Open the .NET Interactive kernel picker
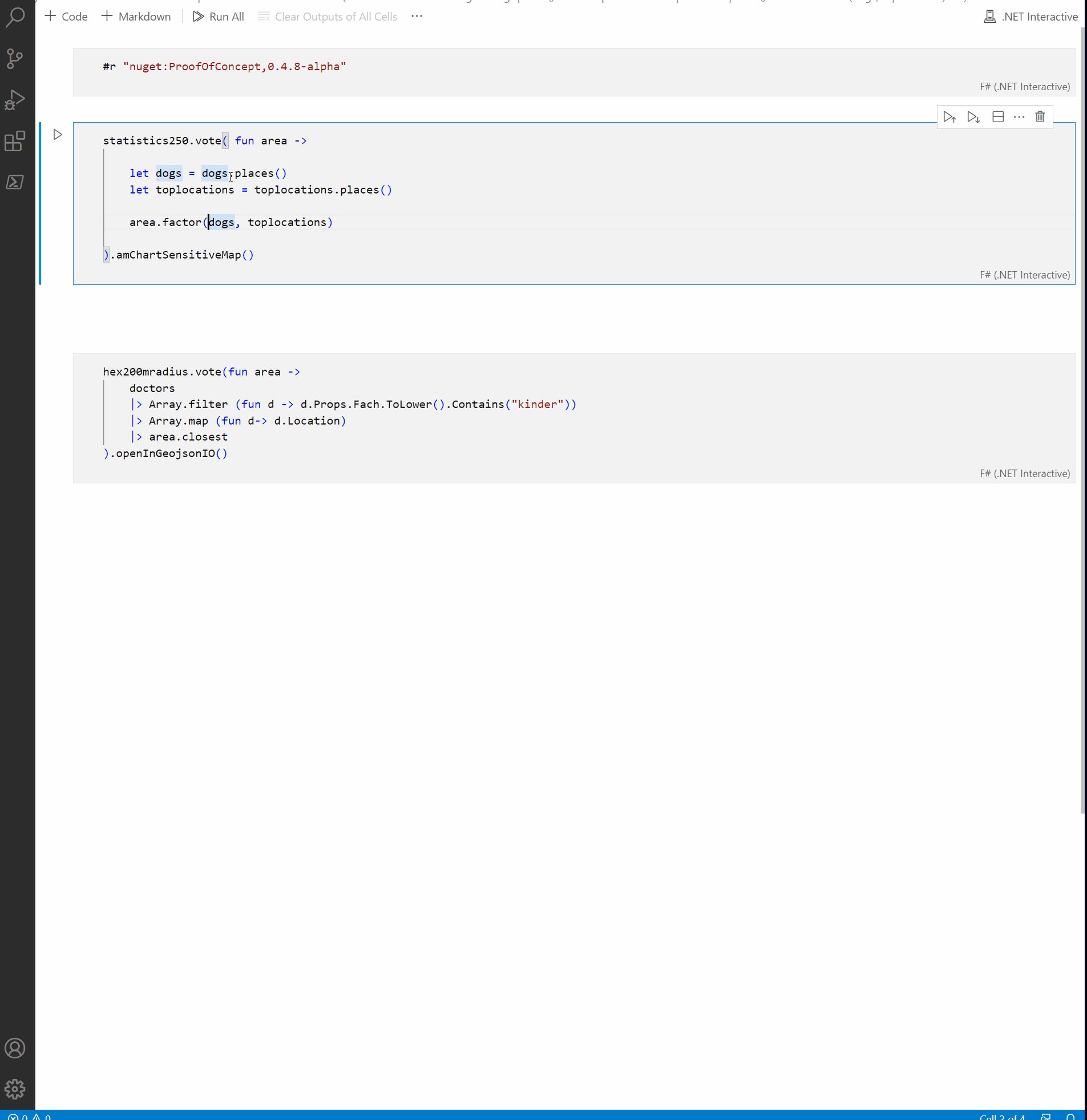This screenshot has height=1120, width=1087. pos(1030,17)
